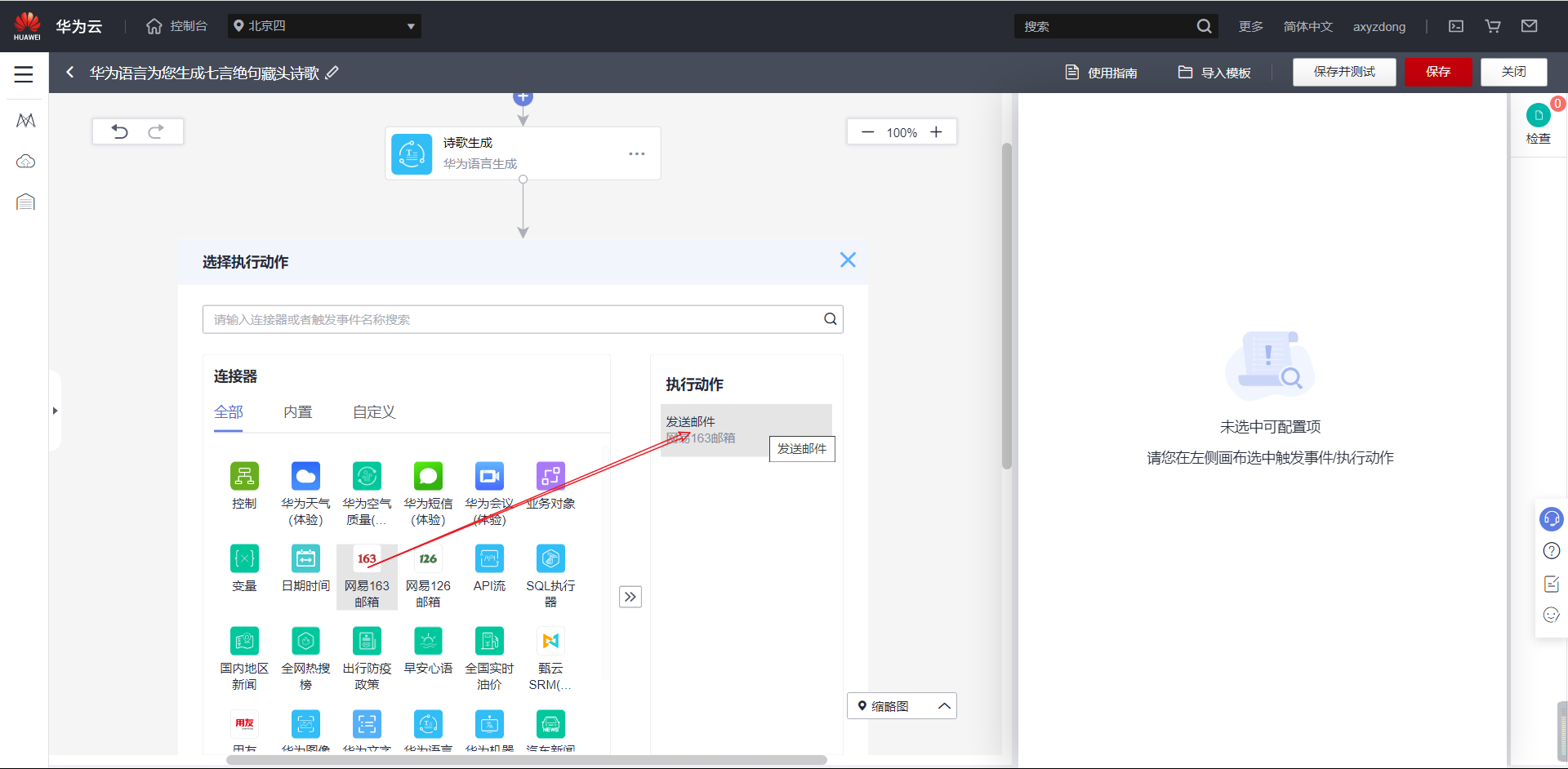
Task: Undo the last canvas action
Action: [x=120, y=131]
